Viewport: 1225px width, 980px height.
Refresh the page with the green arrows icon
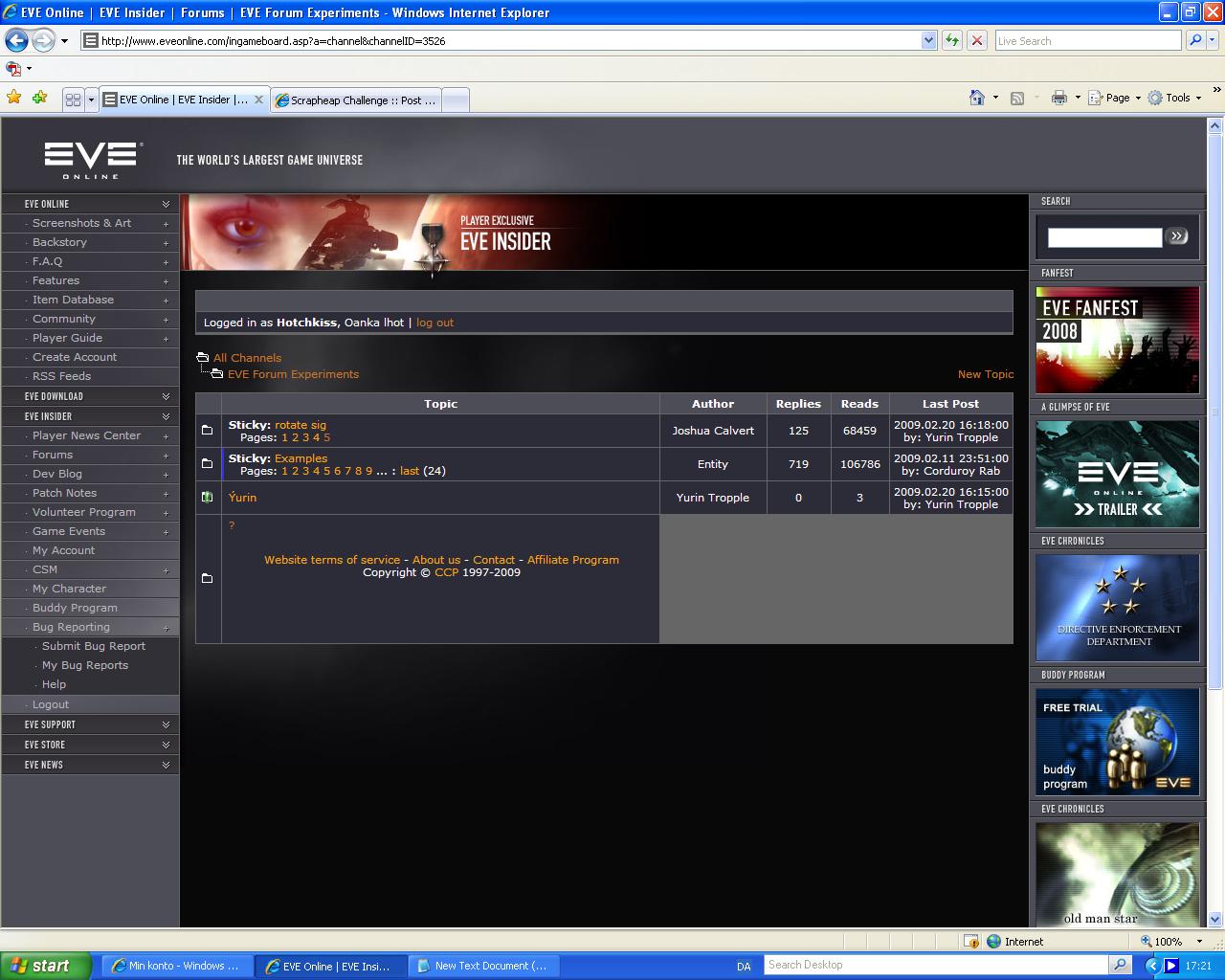(x=952, y=40)
